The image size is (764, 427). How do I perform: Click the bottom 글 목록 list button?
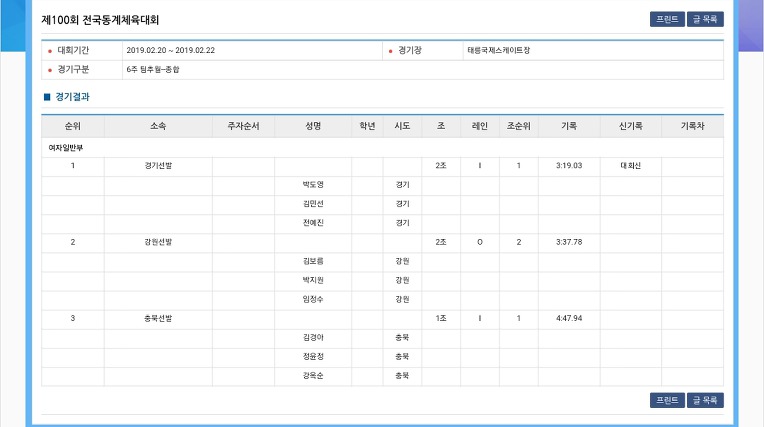(705, 400)
